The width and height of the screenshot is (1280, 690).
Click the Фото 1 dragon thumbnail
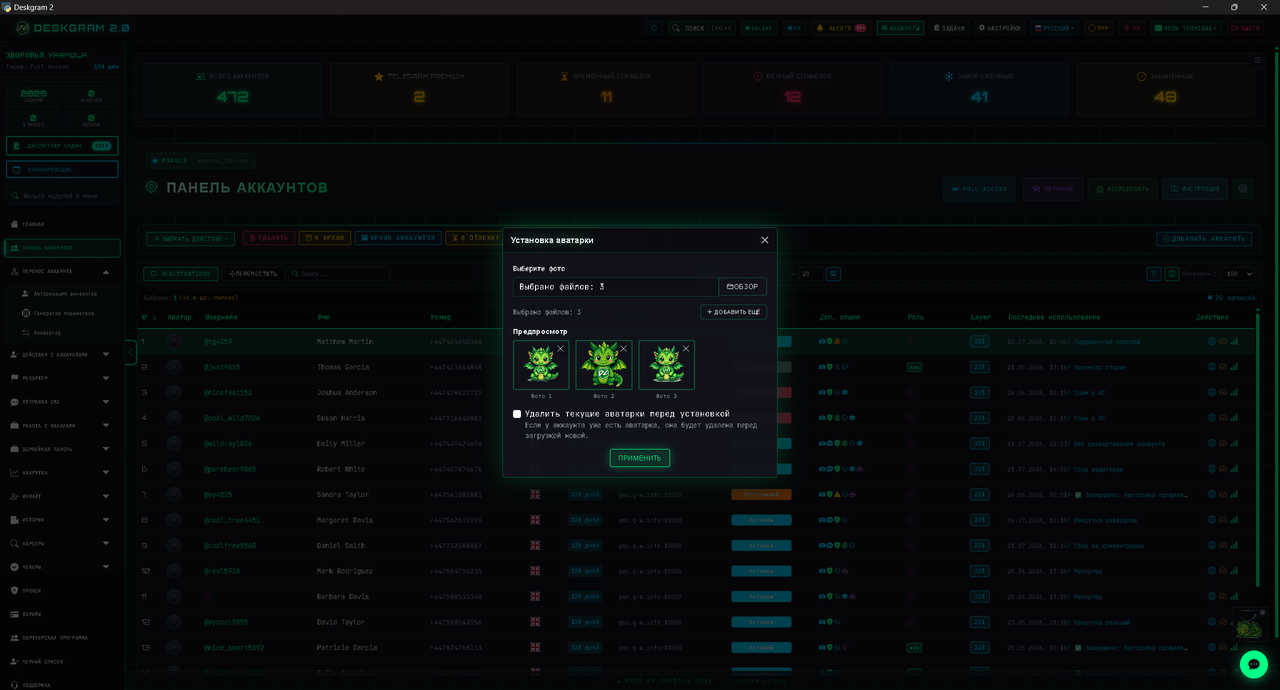(x=541, y=365)
